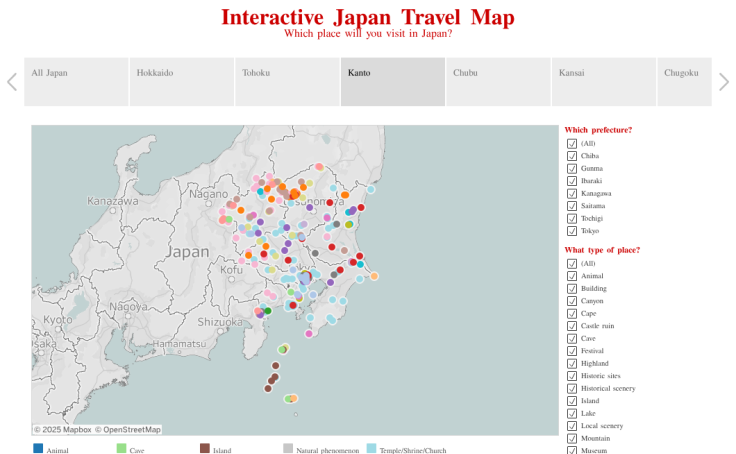736x454 pixels.
Task: Toggle the (All) place type checkbox
Action: tap(572, 264)
